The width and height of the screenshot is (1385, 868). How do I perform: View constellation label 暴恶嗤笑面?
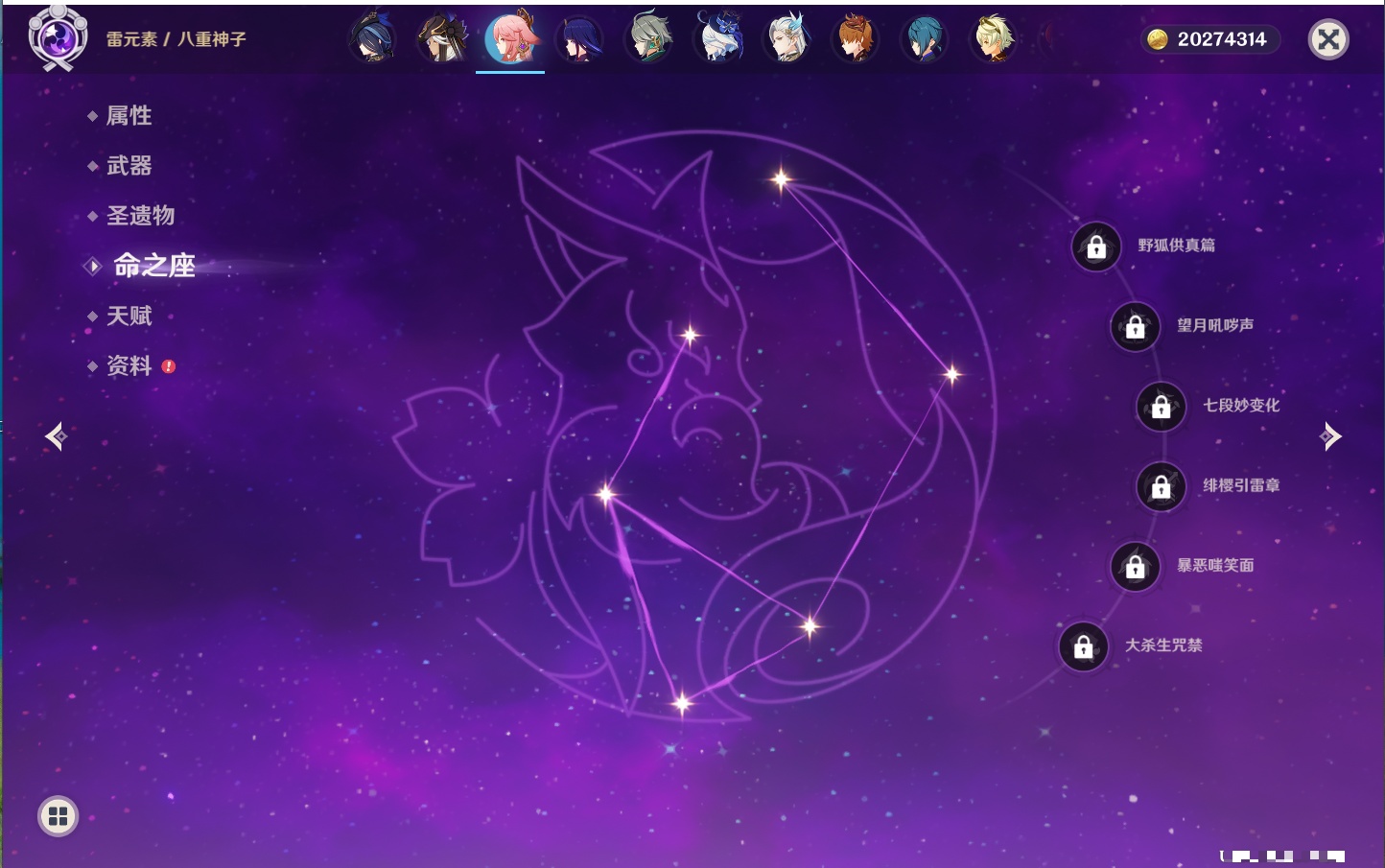[1215, 566]
